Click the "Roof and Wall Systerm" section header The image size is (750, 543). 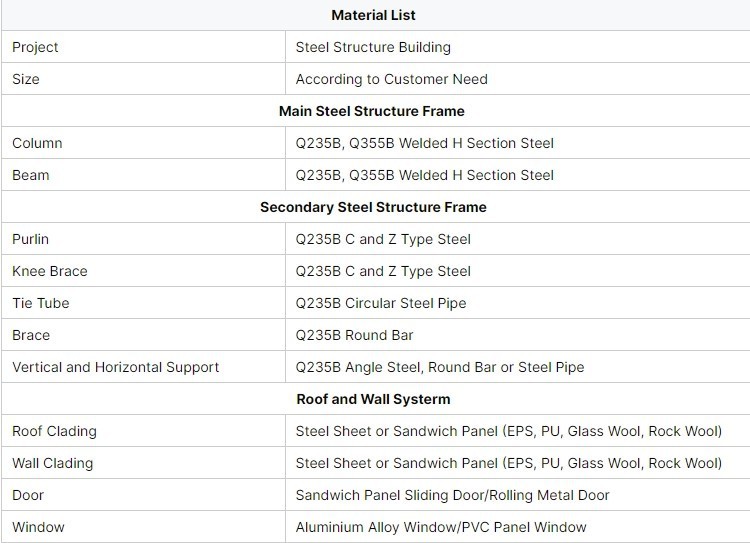(373, 399)
